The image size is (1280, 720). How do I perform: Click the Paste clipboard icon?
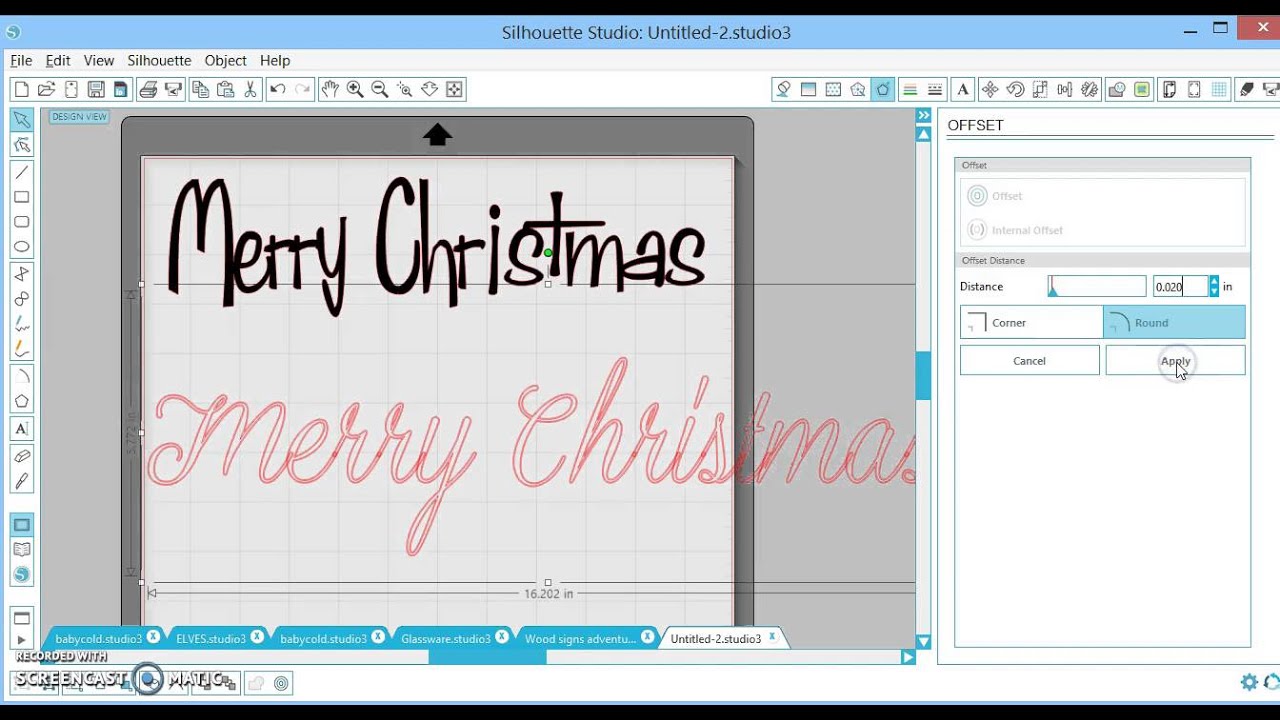[x=225, y=89]
